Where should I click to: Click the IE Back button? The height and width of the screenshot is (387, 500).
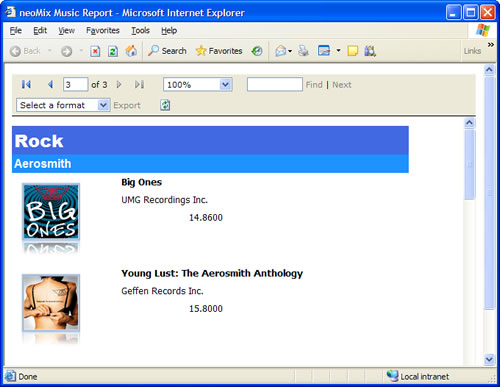[25, 51]
